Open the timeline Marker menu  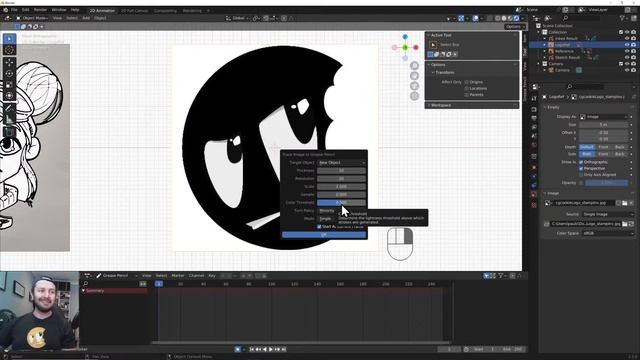click(178, 276)
